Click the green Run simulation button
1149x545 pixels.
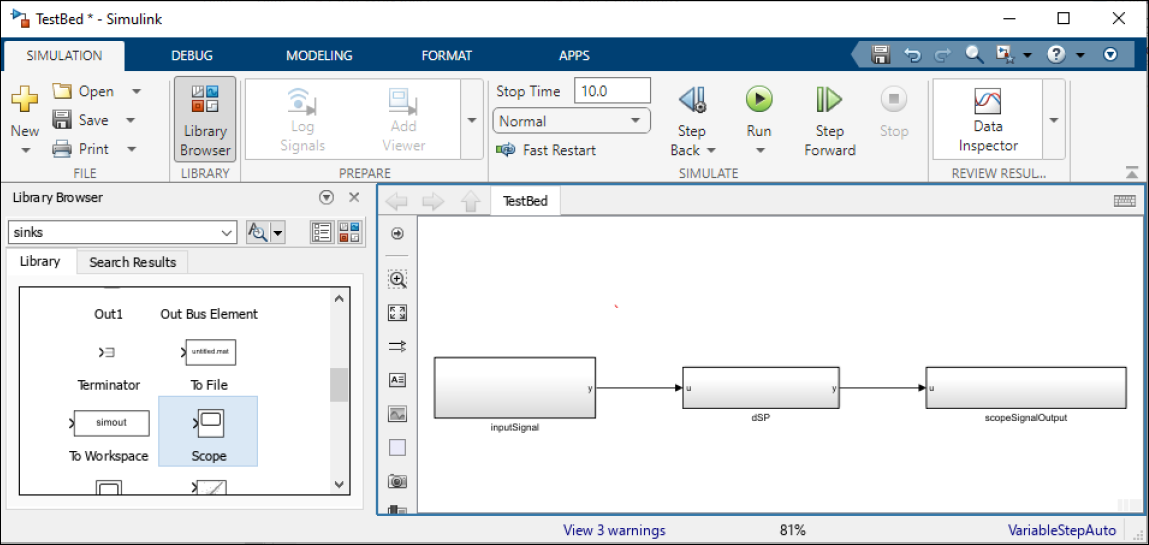[759, 100]
